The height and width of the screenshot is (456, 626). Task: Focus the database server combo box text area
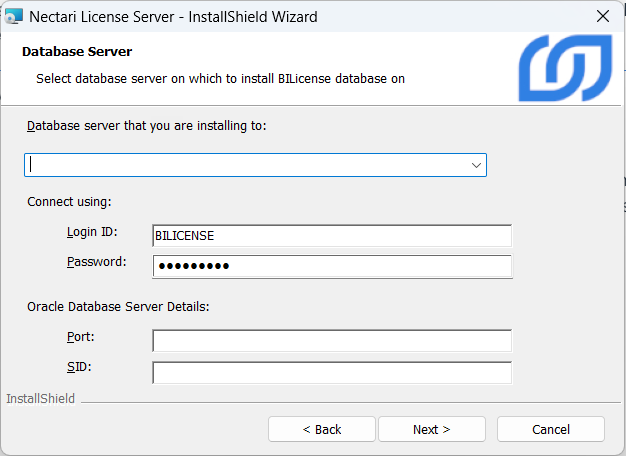(245, 164)
